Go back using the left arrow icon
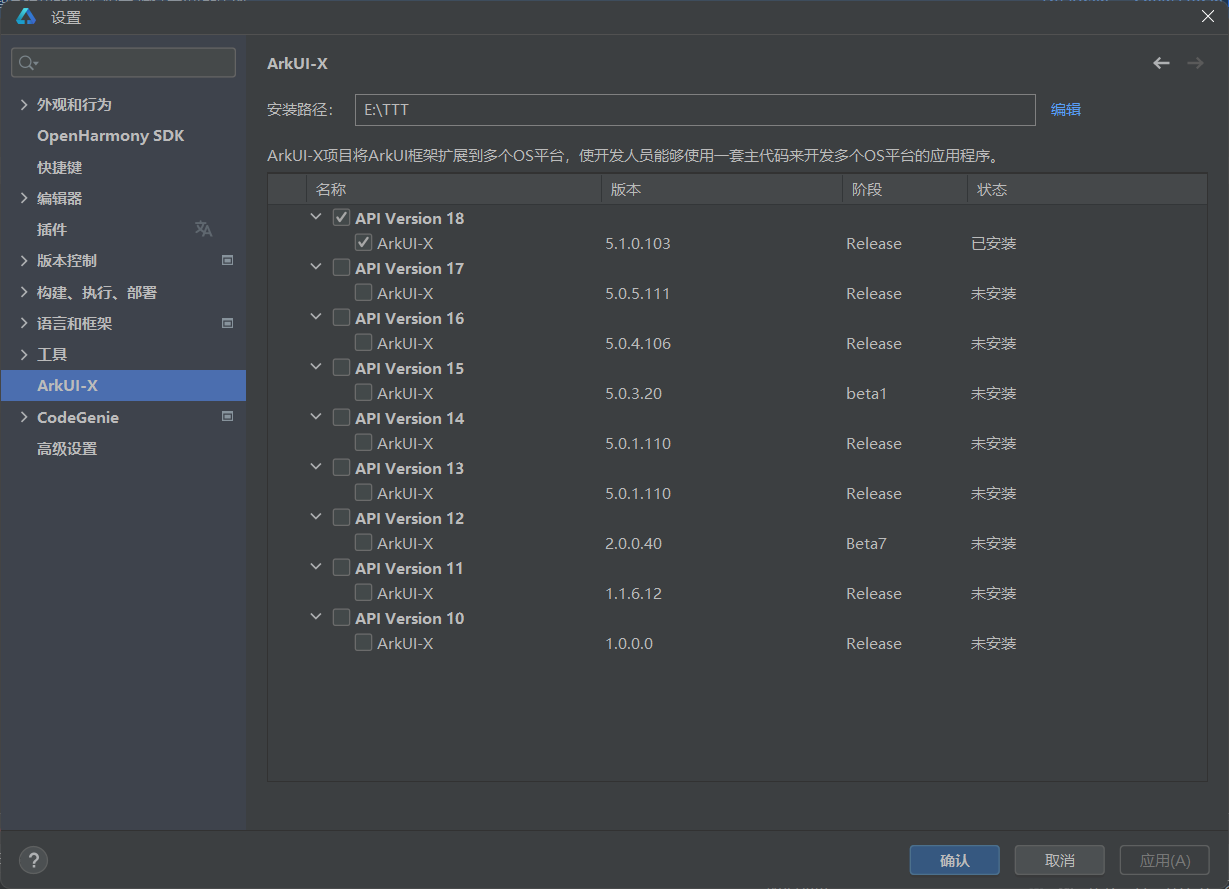This screenshot has width=1229, height=889. [x=1161, y=63]
